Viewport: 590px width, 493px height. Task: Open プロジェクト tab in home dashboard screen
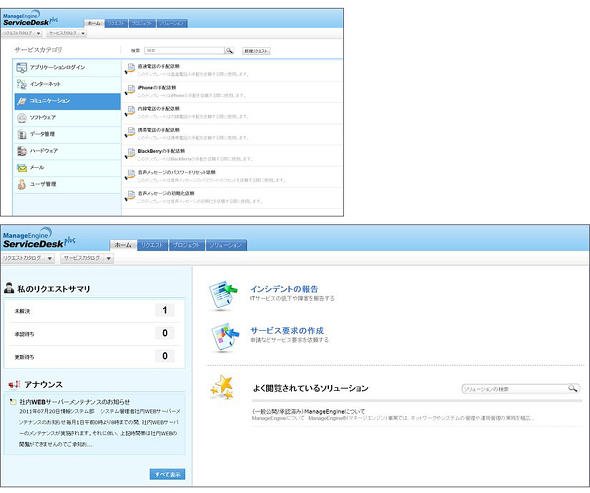187,245
